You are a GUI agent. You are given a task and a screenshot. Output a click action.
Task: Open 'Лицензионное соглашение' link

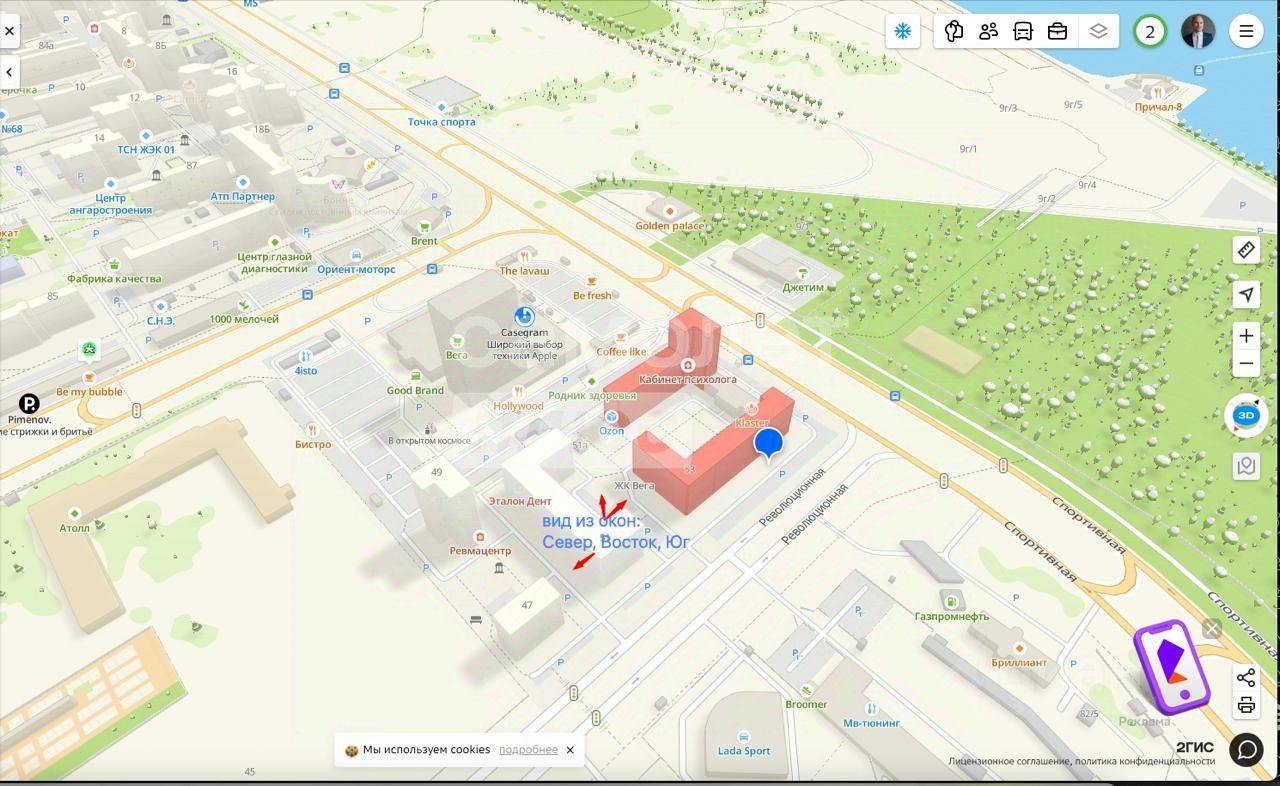coord(1009,761)
